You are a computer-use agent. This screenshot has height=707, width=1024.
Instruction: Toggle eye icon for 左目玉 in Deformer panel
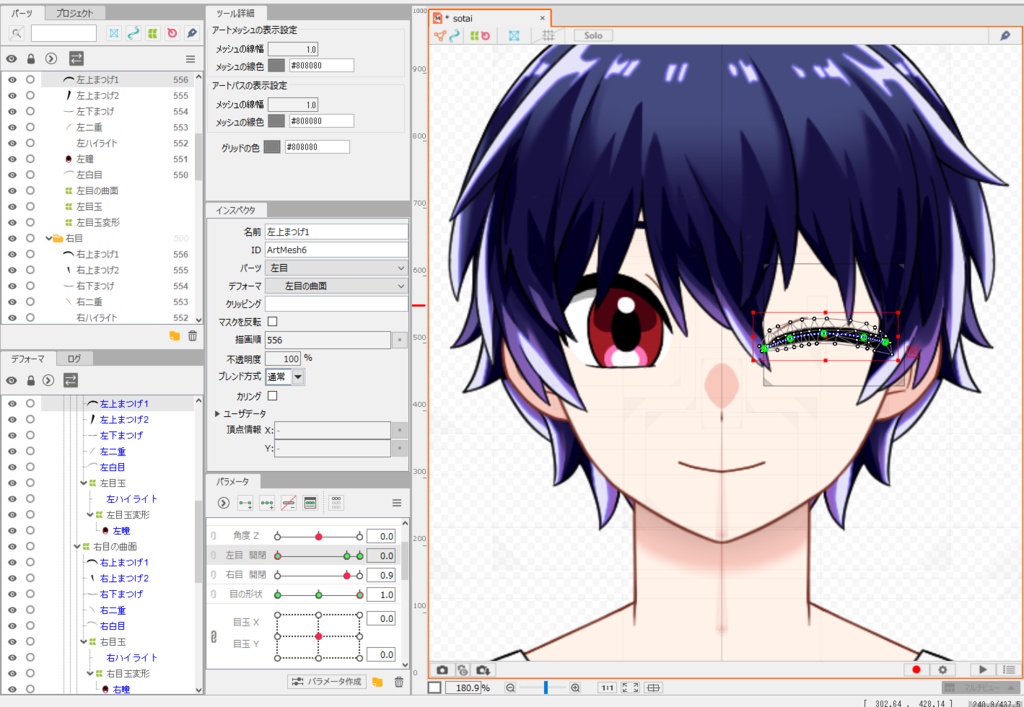[12, 483]
